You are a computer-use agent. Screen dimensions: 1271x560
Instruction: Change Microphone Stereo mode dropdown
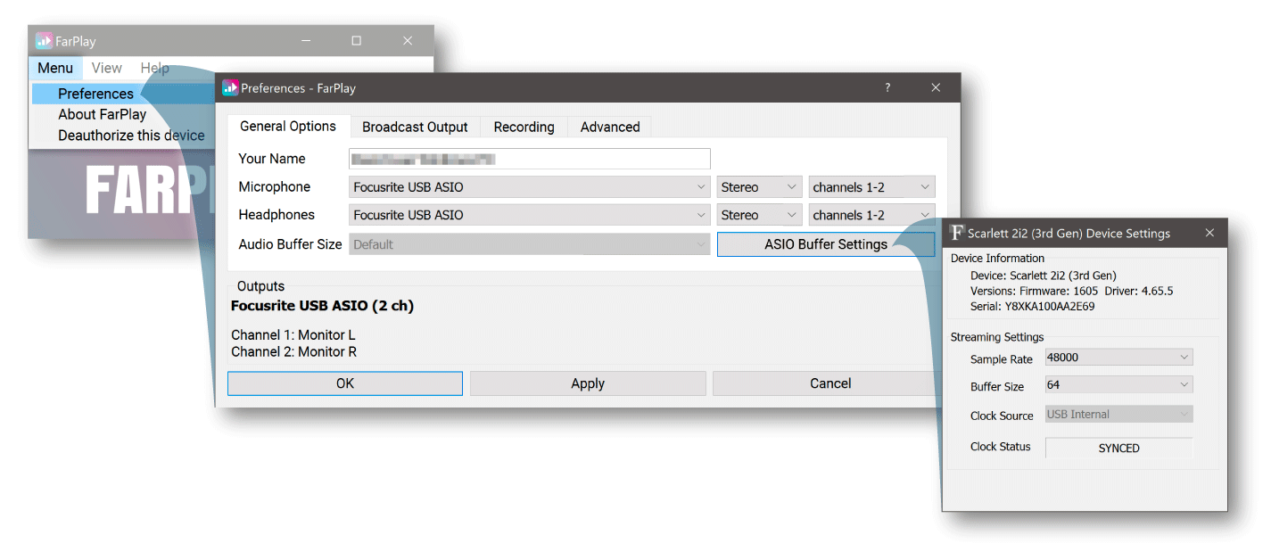[759, 187]
